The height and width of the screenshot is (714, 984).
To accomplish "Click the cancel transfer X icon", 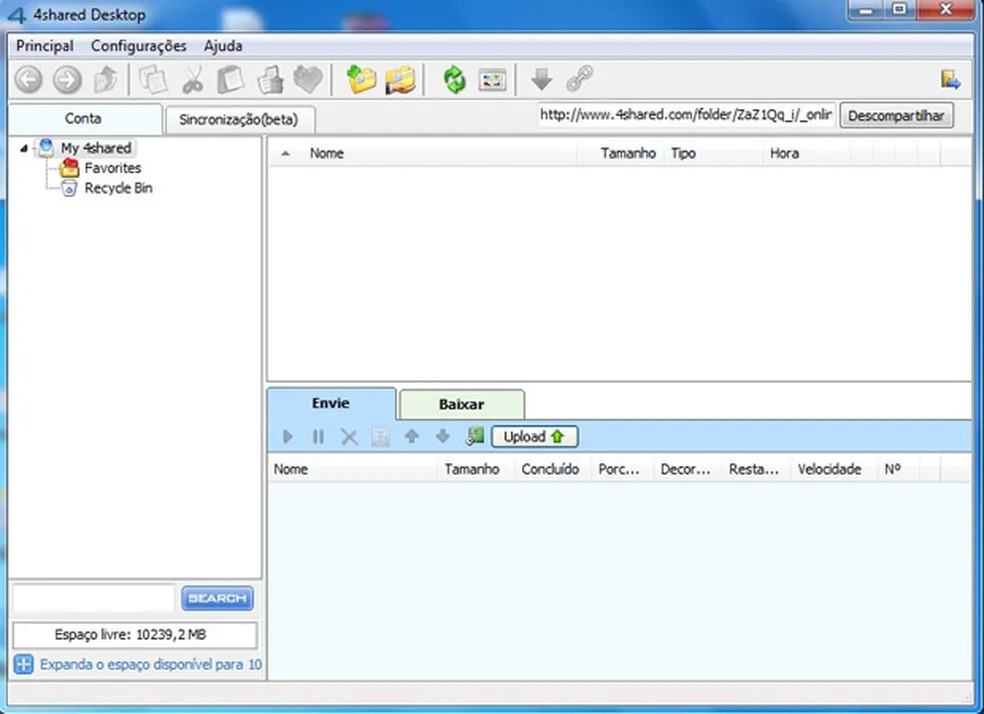I will point(349,436).
